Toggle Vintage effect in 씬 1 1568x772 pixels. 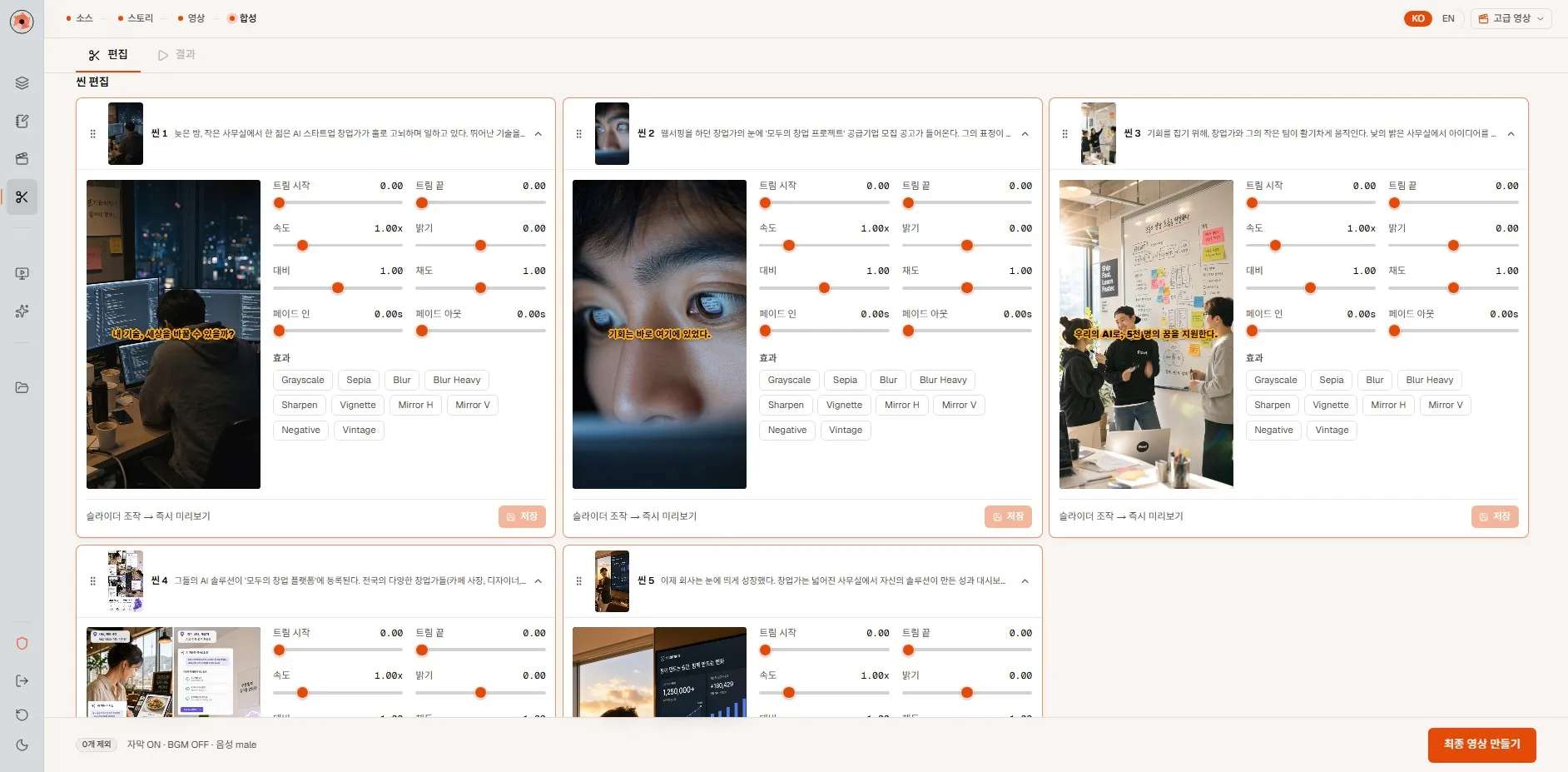pyautogui.click(x=360, y=431)
